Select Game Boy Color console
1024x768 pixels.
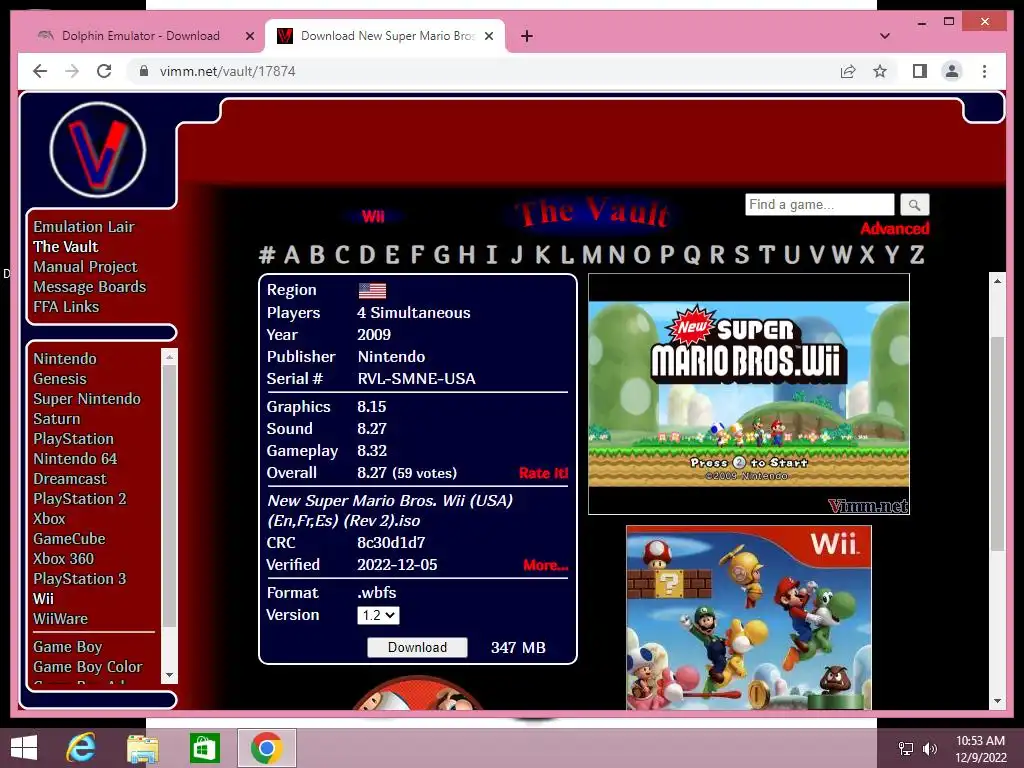click(x=88, y=667)
